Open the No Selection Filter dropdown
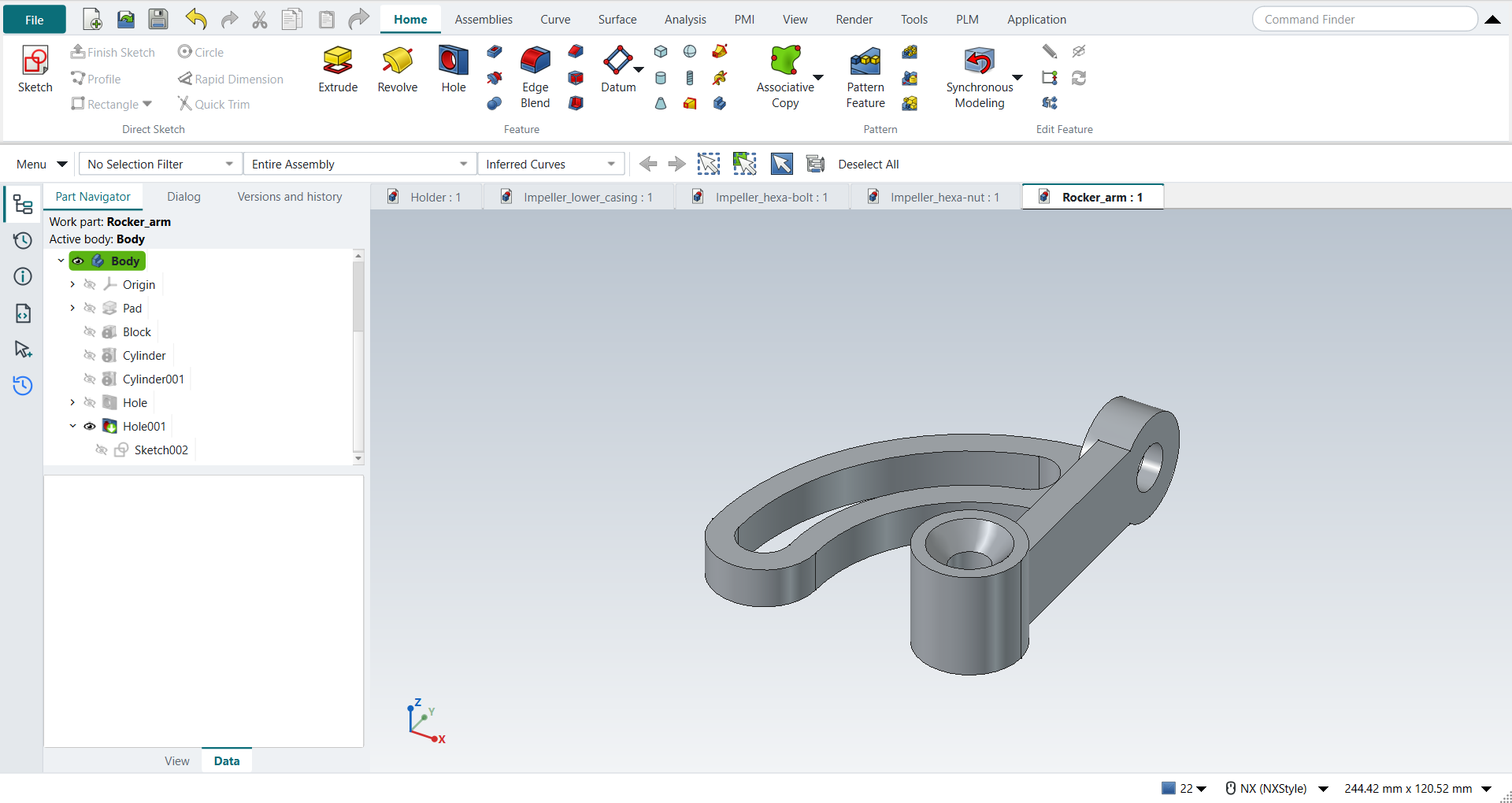Viewport: 1512px width, 803px height. point(161,164)
